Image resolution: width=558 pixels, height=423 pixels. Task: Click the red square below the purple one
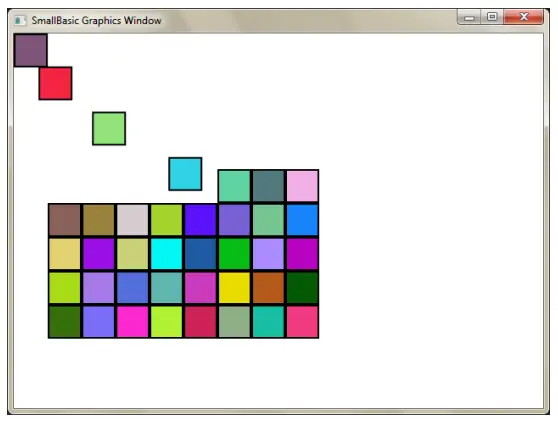[56, 84]
